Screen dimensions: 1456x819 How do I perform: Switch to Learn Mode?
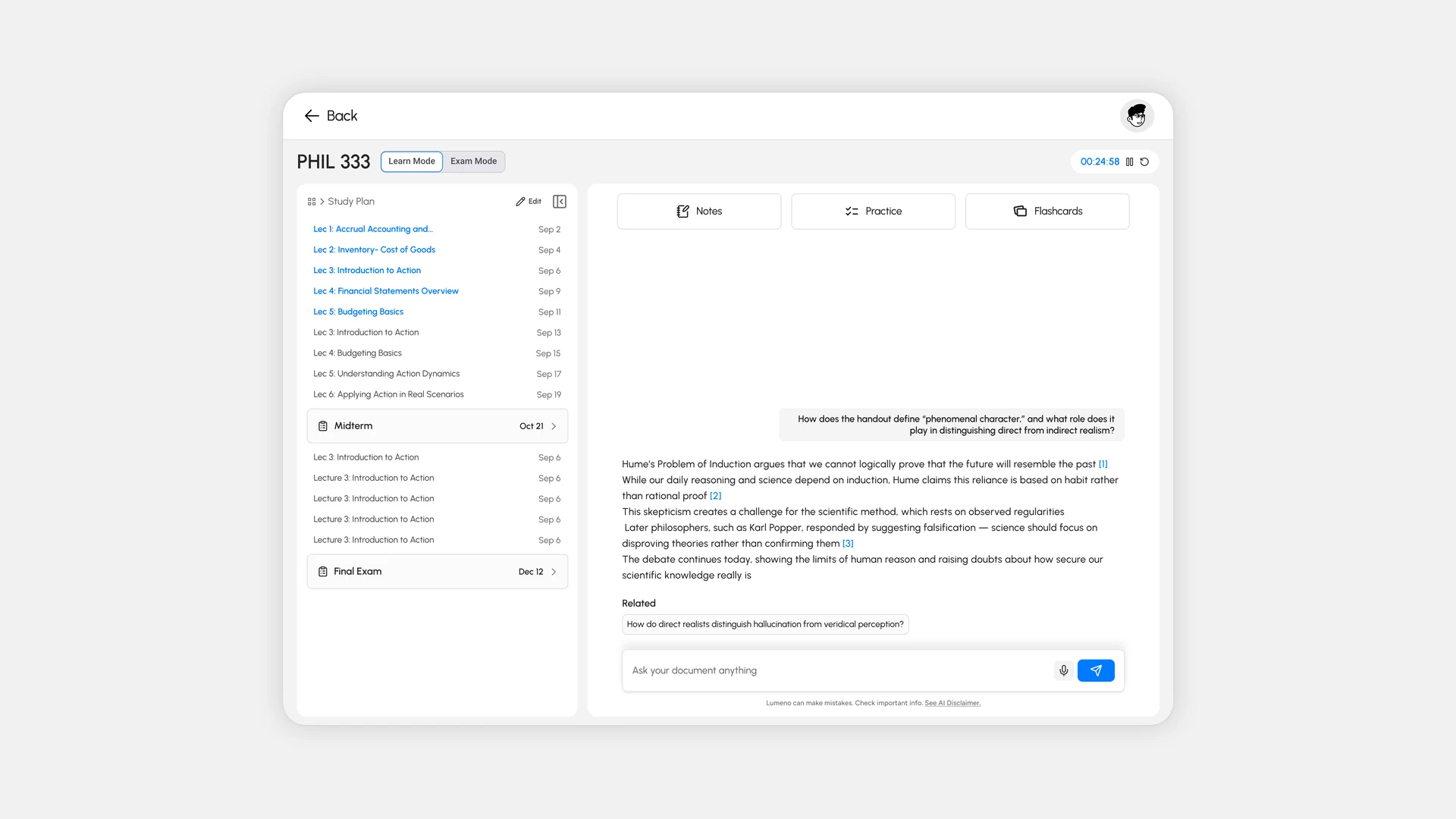click(412, 162)
